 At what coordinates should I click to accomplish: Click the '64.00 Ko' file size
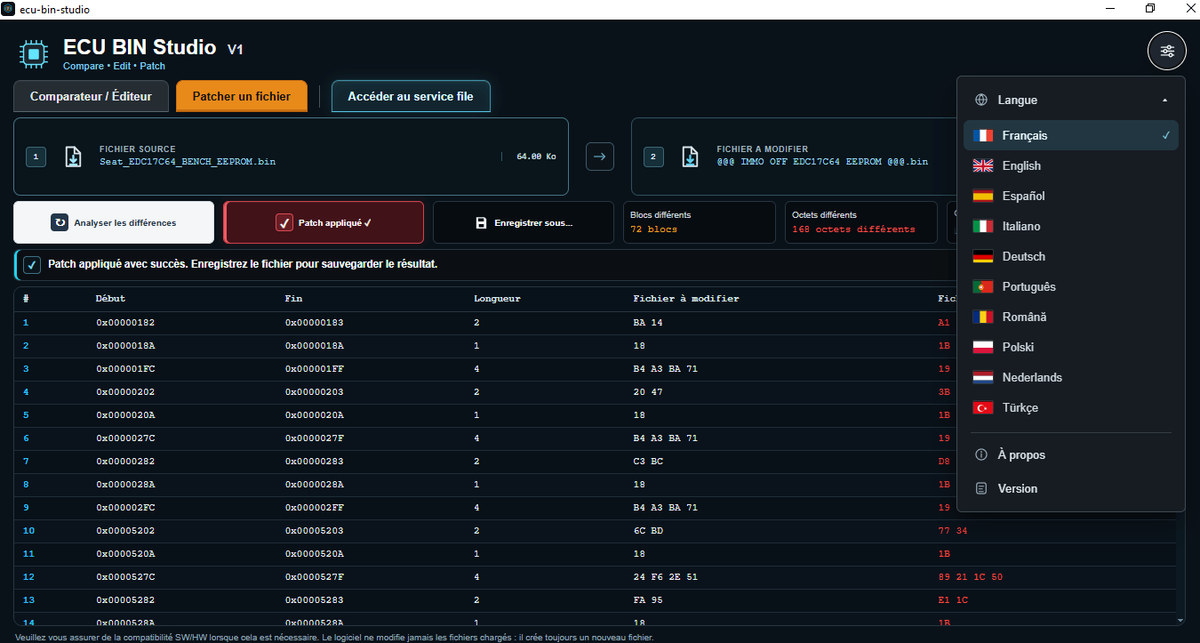536,156
